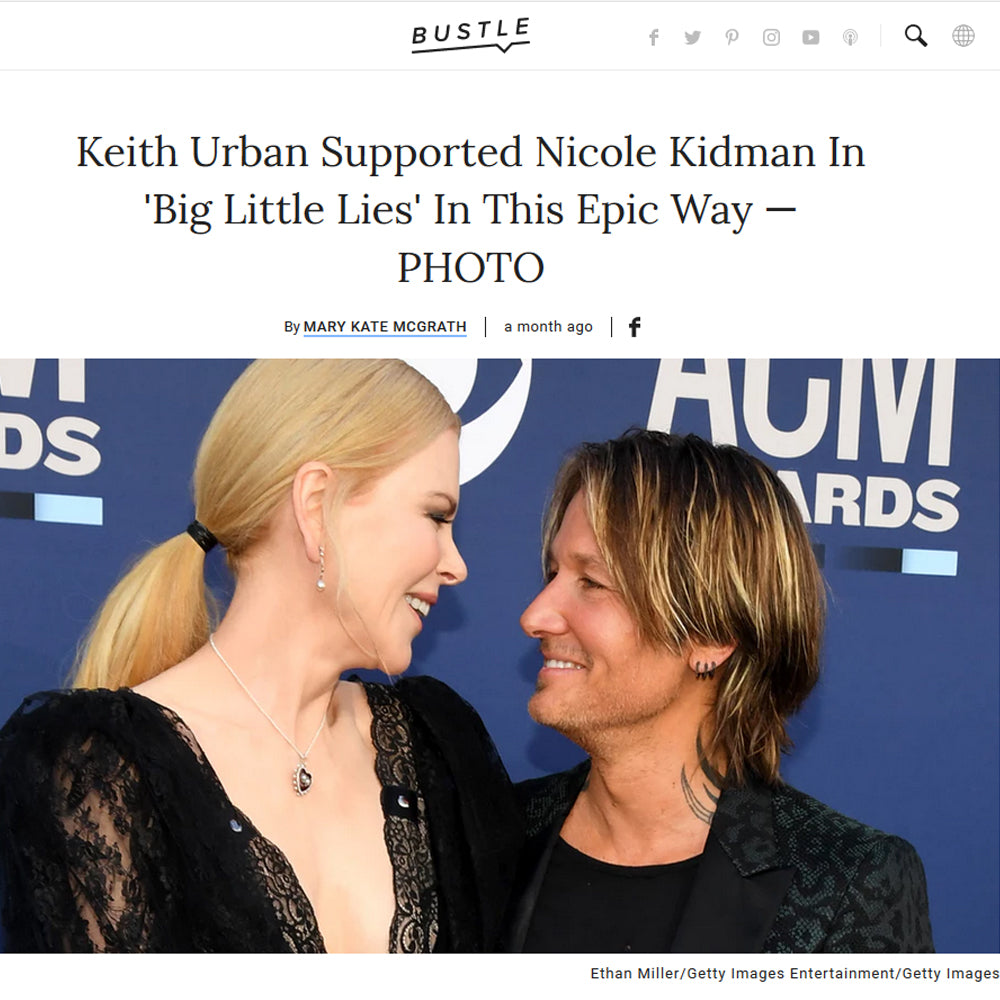Click the man's black hoop earrings
1000x1000 pixels.
[705, 669]
